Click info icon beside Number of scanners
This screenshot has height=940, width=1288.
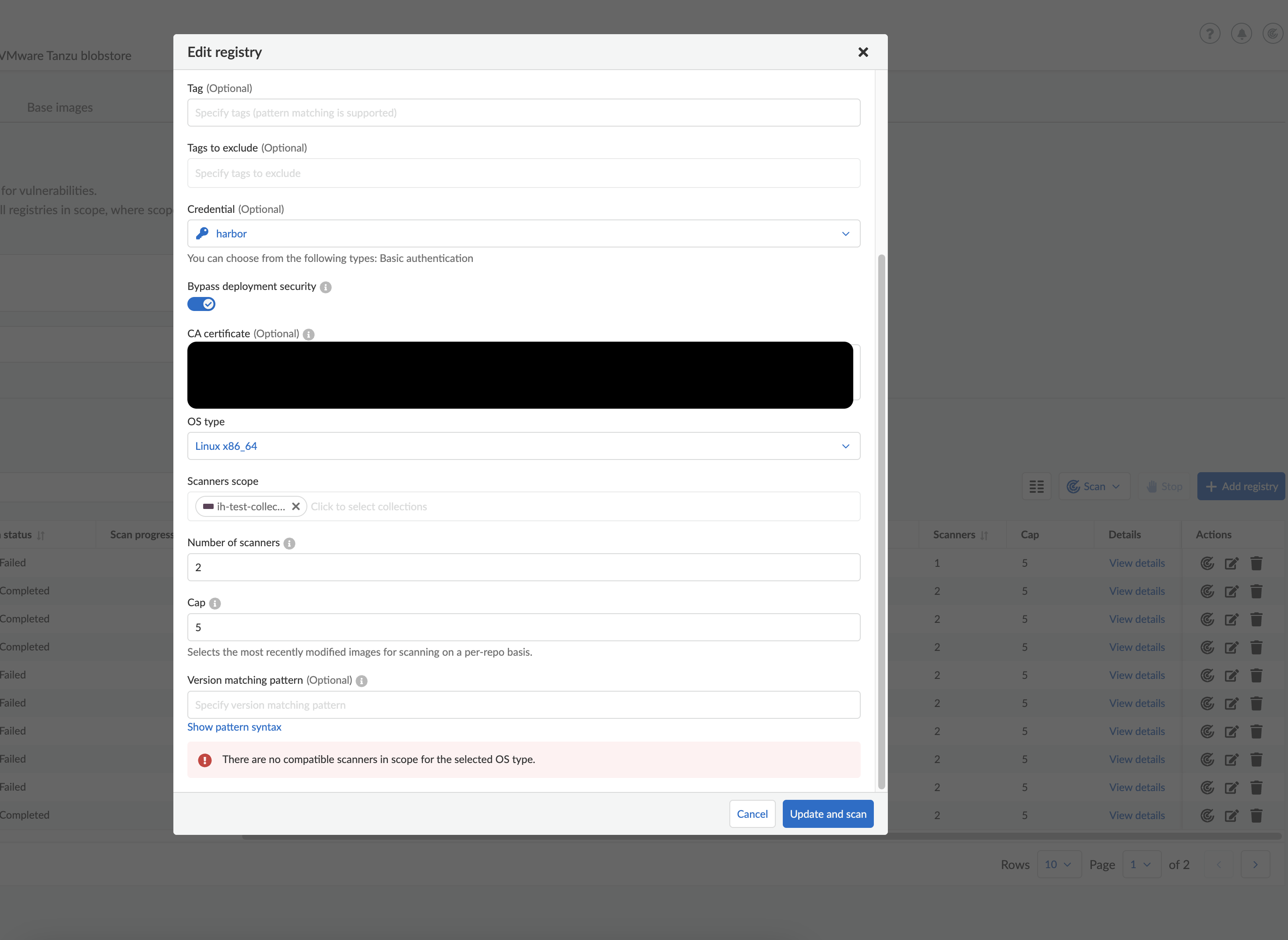(x=289, y=544)
